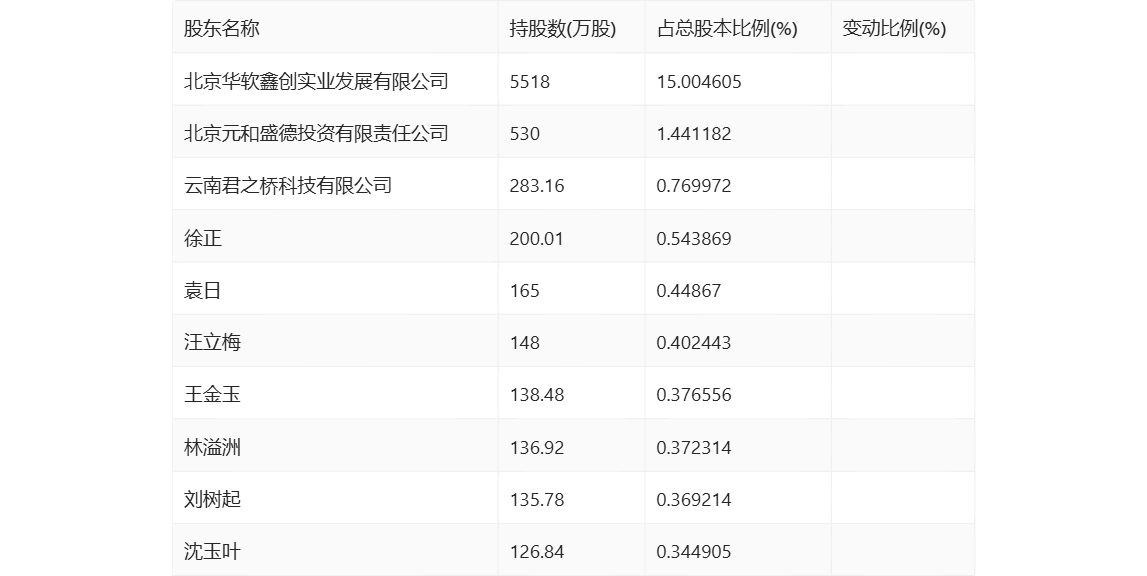Click the percentage 0.543869
The image size is (1147, 576).
[693, 238]
